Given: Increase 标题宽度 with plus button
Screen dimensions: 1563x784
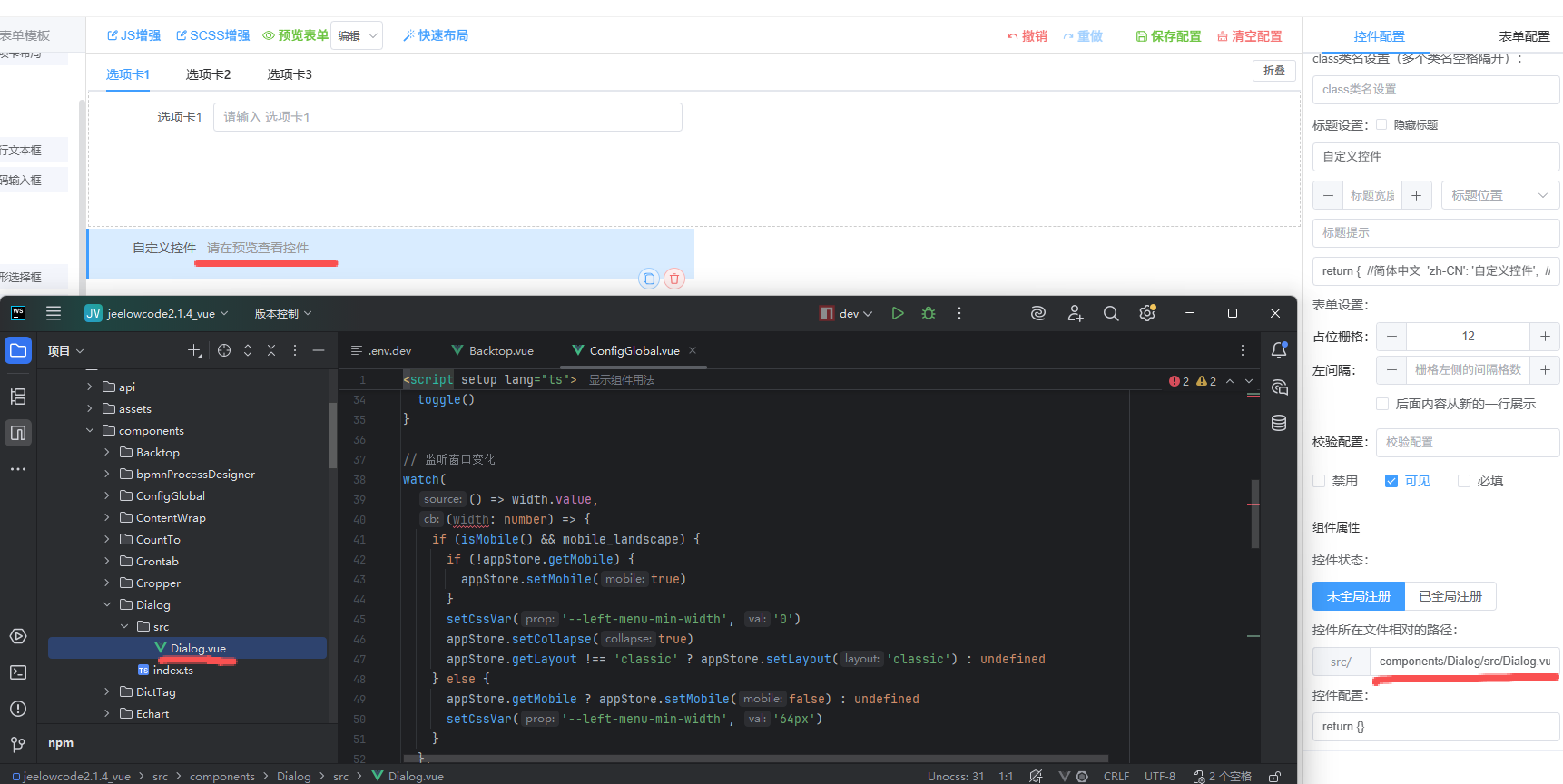Looking at the screenshot, I should pyautogui.click(x=1417, y=195).
